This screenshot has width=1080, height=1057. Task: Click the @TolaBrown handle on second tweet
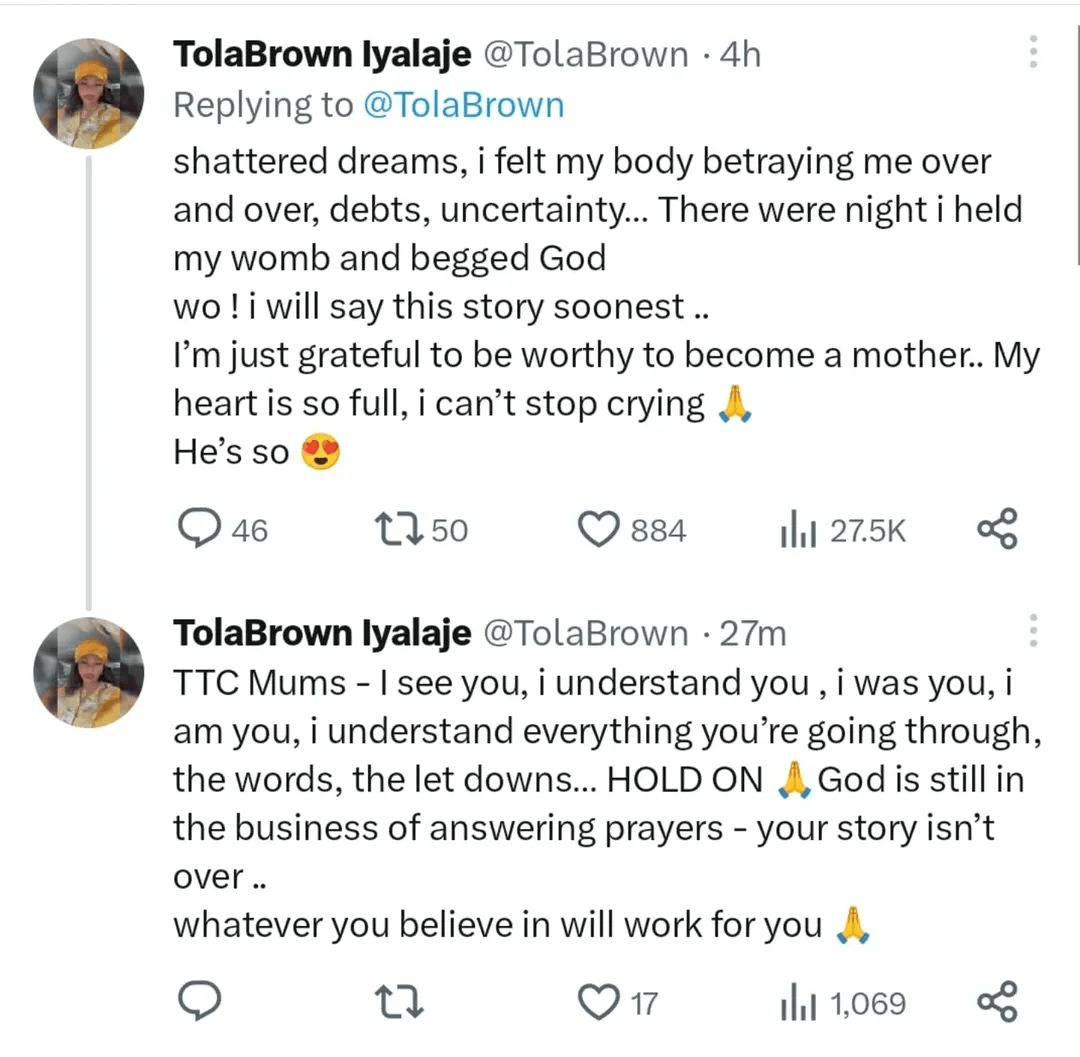585,634
